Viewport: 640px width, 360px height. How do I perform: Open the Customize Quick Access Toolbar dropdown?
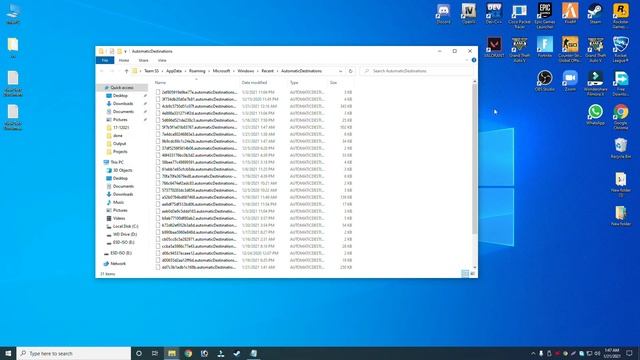click(125, 51)
